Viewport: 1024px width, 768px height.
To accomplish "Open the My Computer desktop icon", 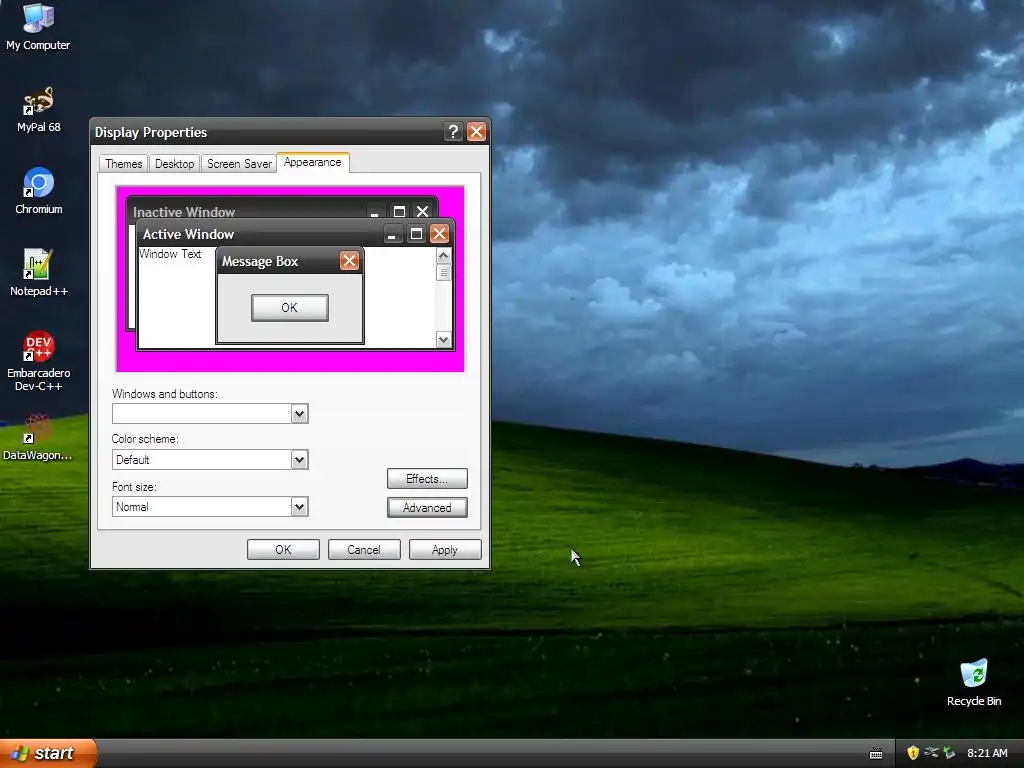I will pos(38,26).
